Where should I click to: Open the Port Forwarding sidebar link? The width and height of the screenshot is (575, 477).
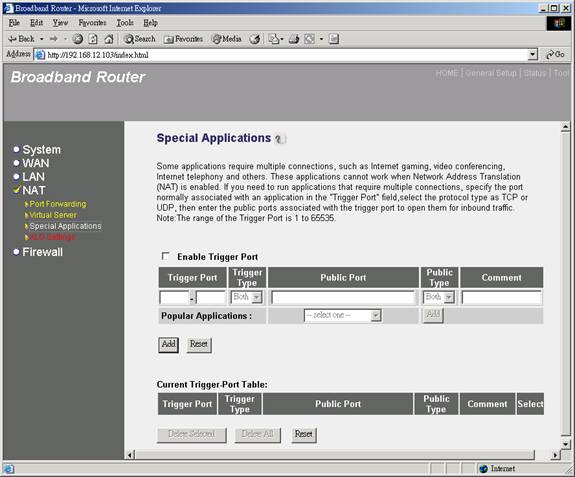pos(58,204)
